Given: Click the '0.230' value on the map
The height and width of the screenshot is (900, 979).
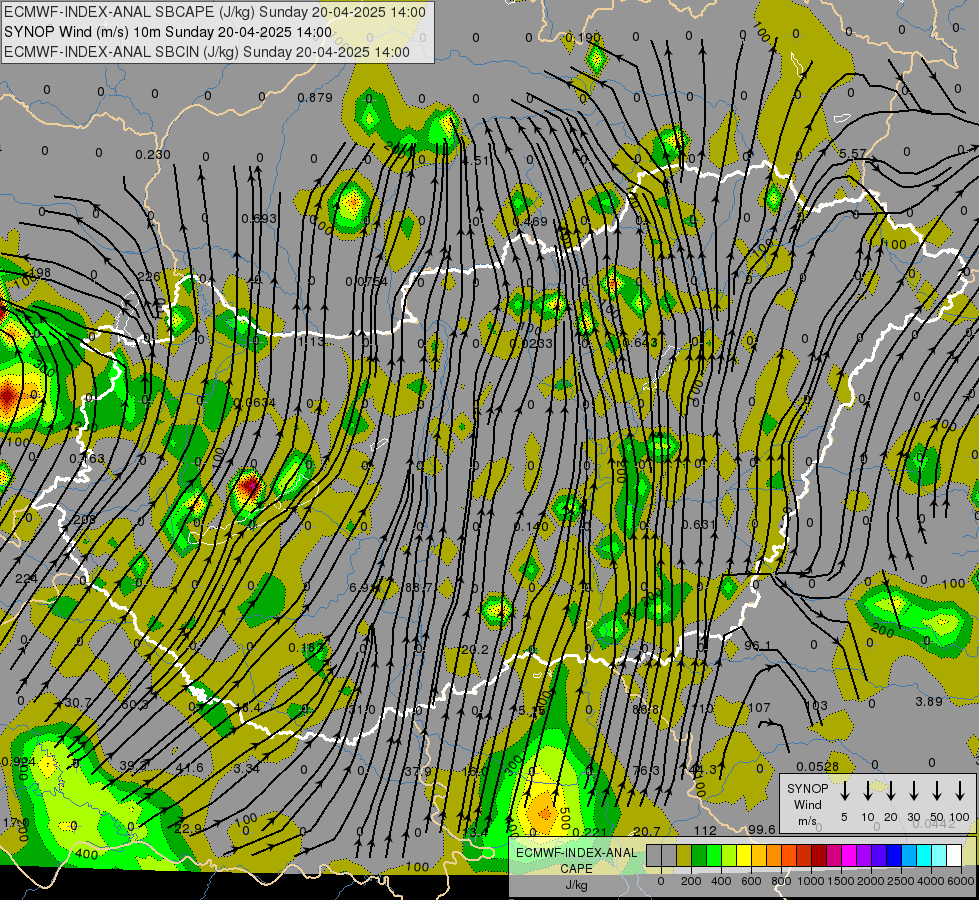Looking at the screenshot, I should pyautogui.click(x=153, y=154).
